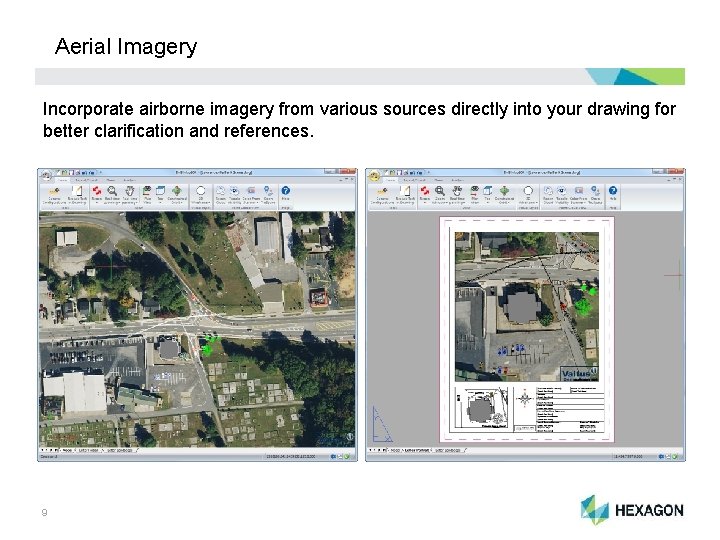
Task: Switch to the Letter Portrait layout tab, right window
Action: click(417, 450)
